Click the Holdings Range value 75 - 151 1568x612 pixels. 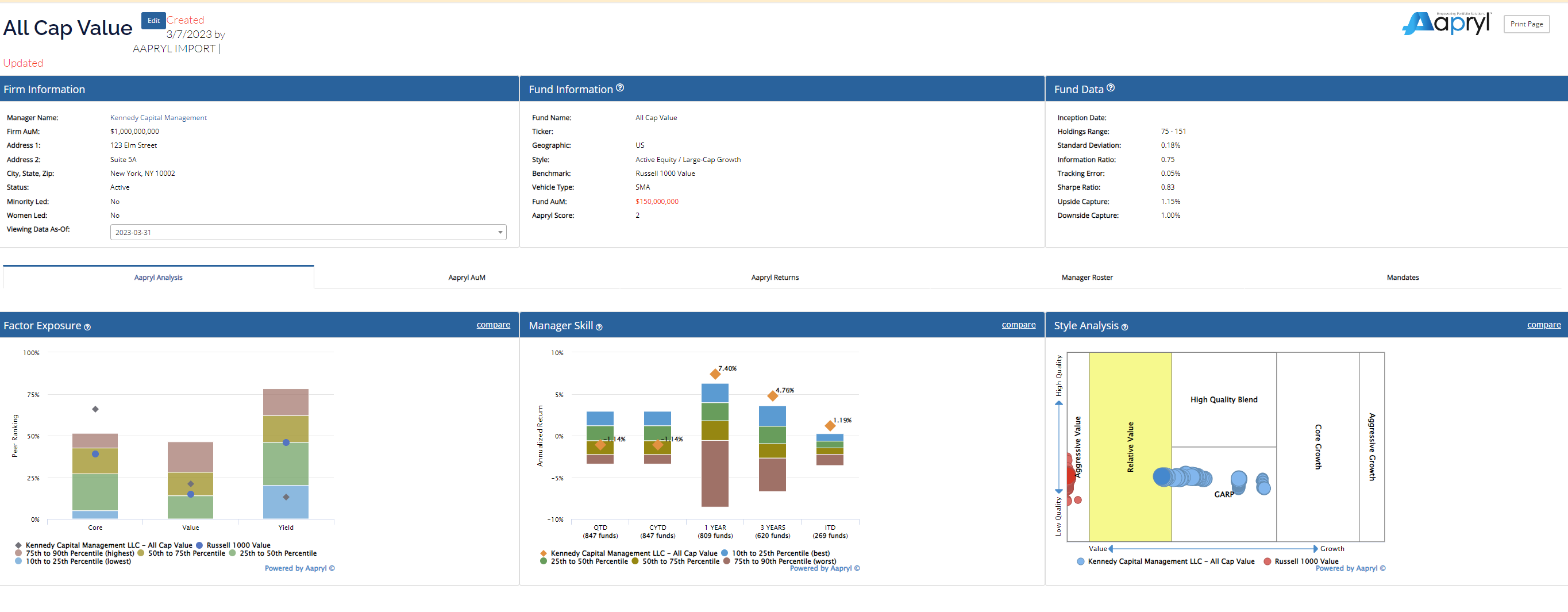(1173, 132)
